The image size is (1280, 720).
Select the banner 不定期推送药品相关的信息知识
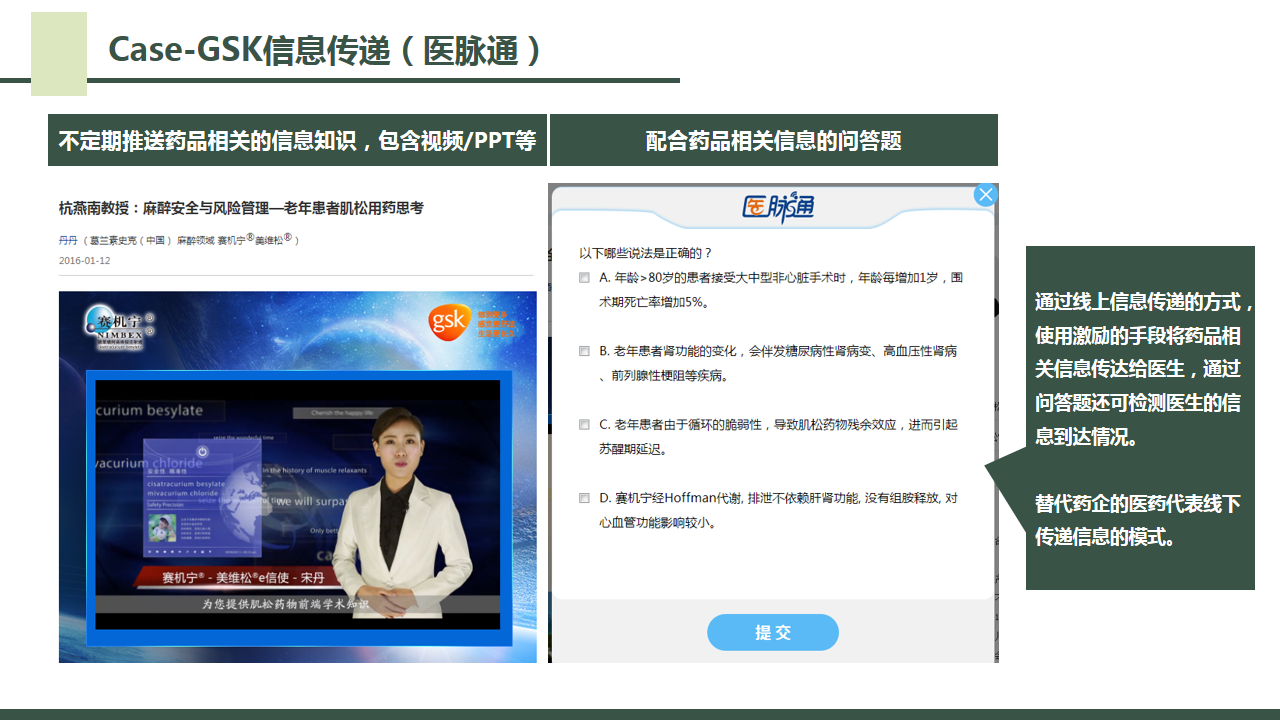coord(297,140)
